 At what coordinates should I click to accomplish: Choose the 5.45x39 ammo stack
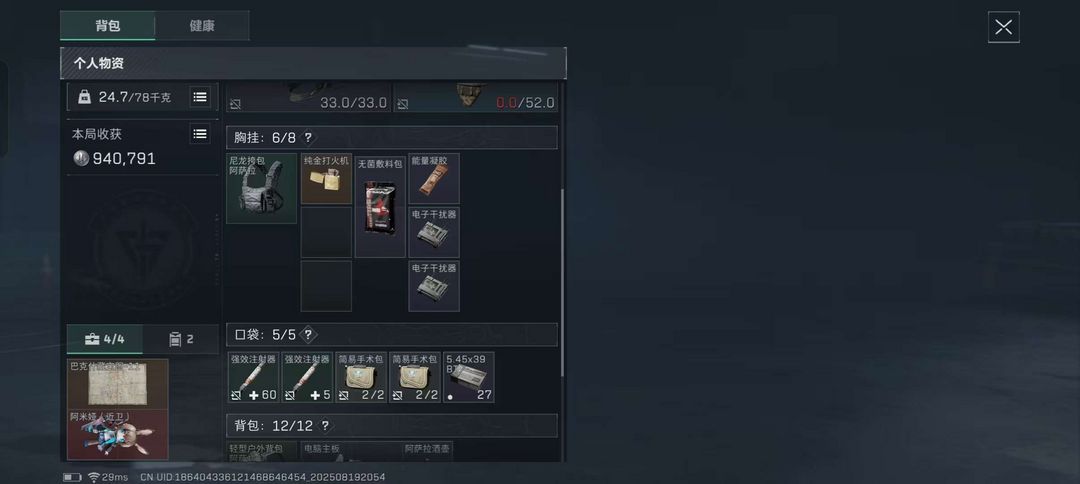click(468, 377)
